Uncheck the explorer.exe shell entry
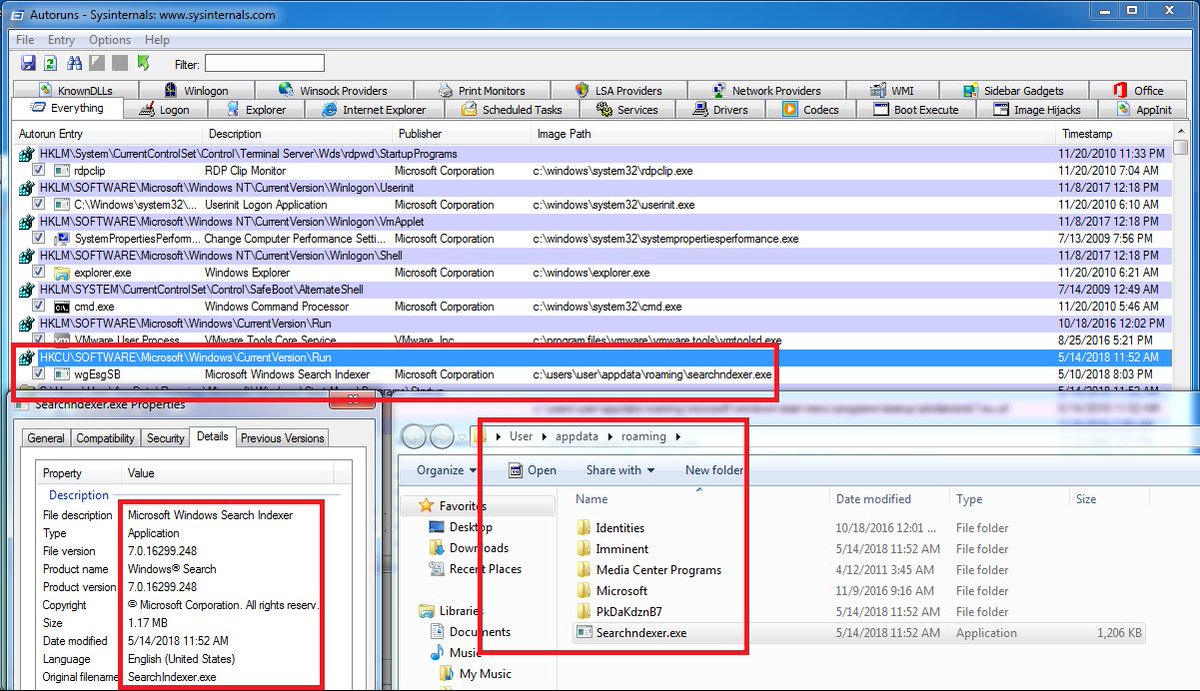This screenshot has width=1200, height=691. pos(39,273)
